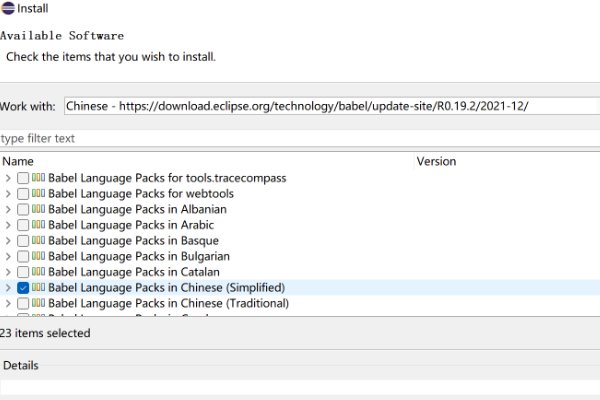Click the Eclipse icon in Install title

tap(8, 8)
